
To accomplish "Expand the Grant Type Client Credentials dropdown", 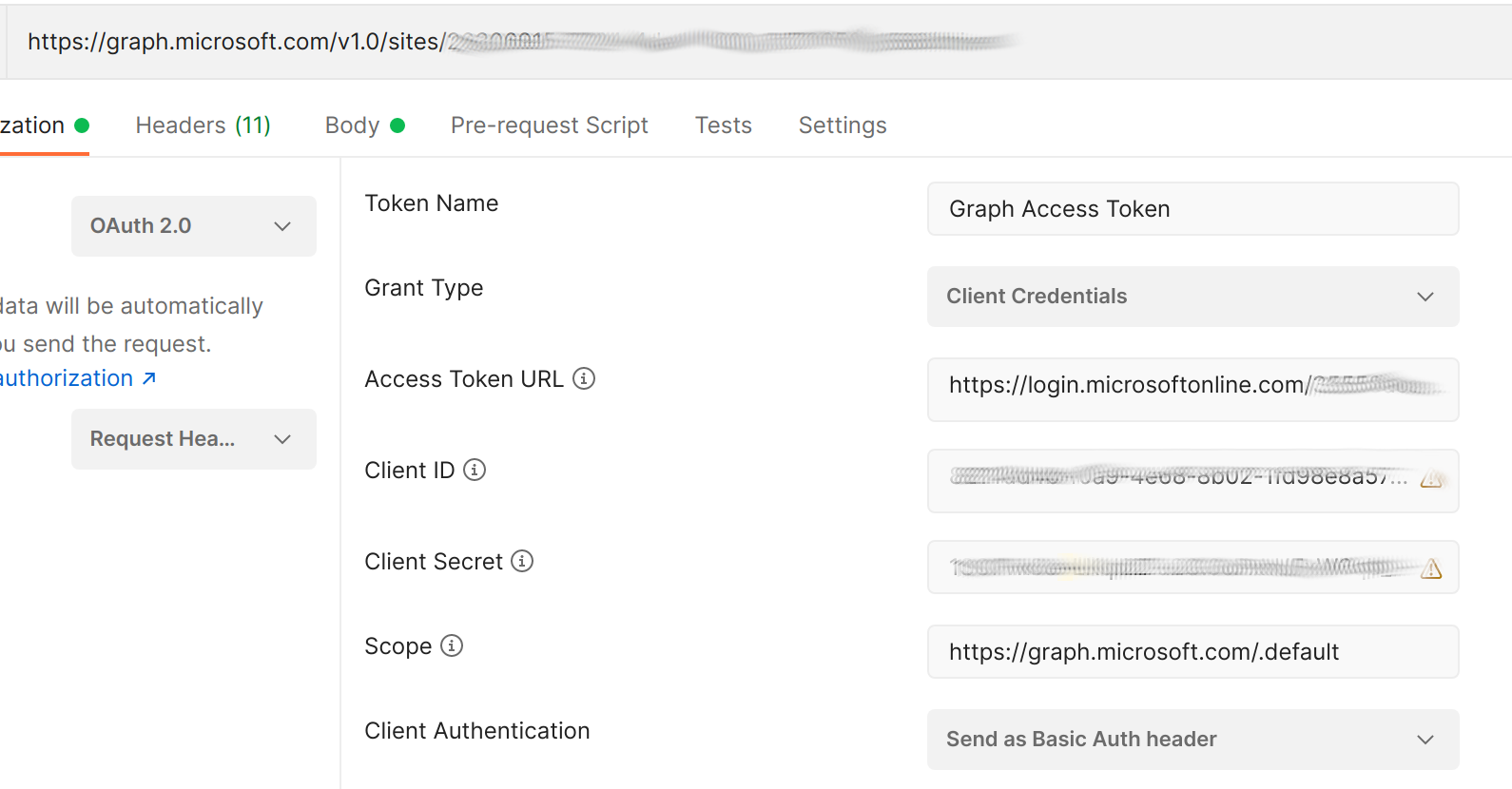I will click(1192, 297).
